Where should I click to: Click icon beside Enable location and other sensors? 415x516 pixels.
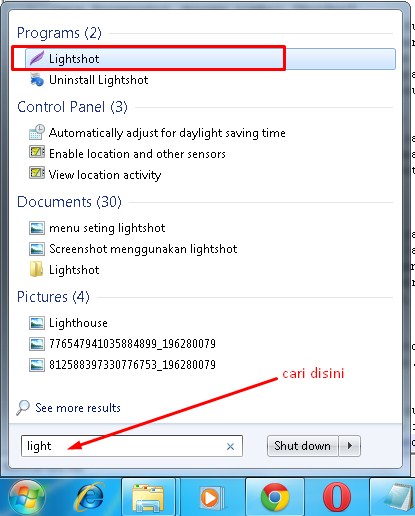point(37,153)
